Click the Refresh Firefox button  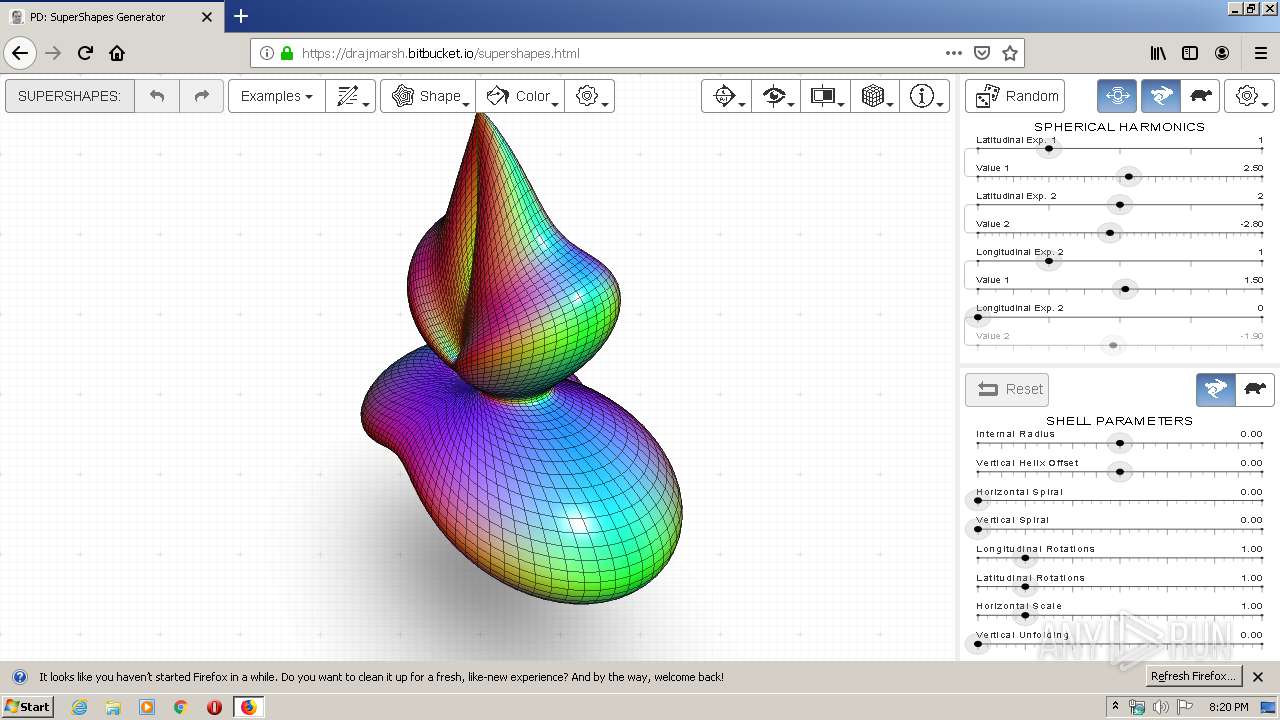[x=1194, y=676]
